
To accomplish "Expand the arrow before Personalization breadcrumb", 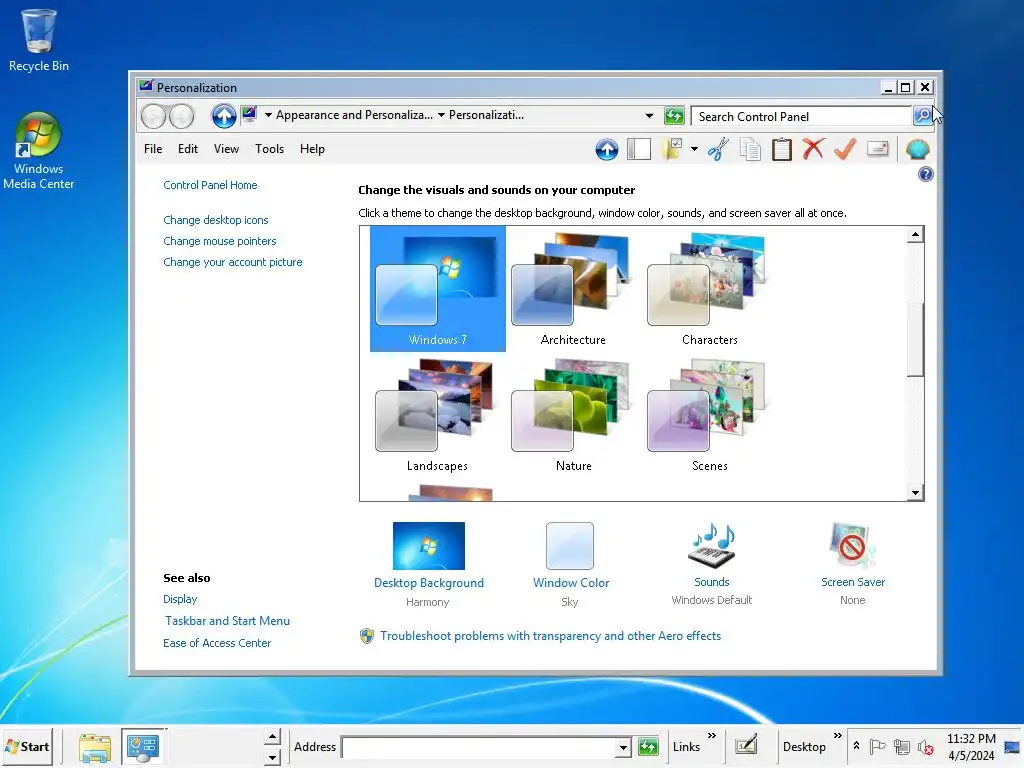I will [x=441, y=115].
